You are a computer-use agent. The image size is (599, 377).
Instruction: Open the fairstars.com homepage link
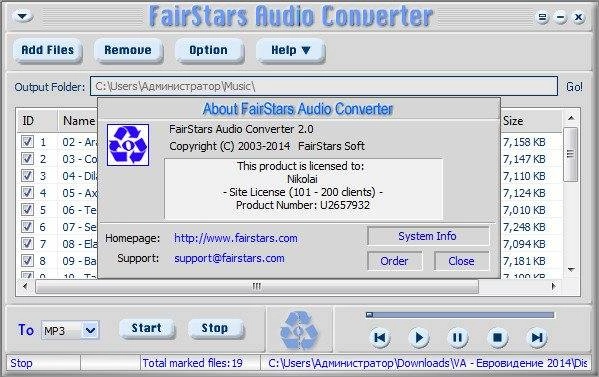click(236, 238)
